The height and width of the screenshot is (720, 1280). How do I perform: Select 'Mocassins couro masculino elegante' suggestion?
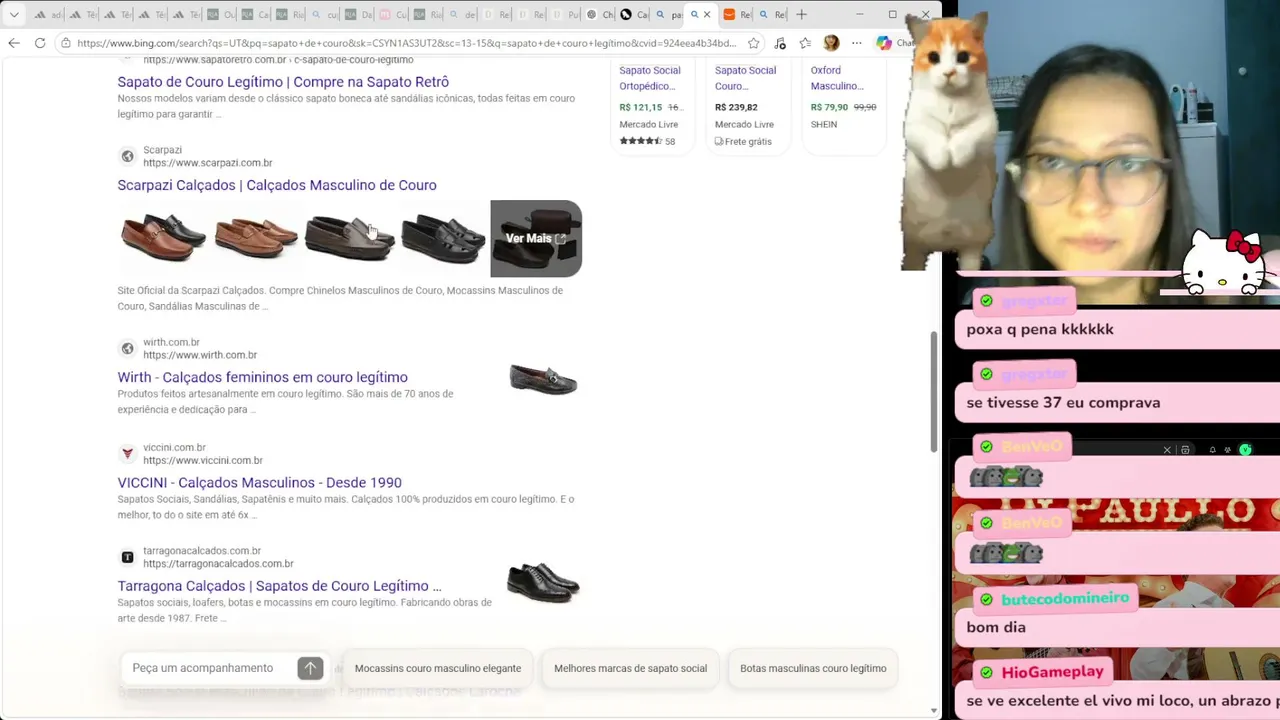438,668
